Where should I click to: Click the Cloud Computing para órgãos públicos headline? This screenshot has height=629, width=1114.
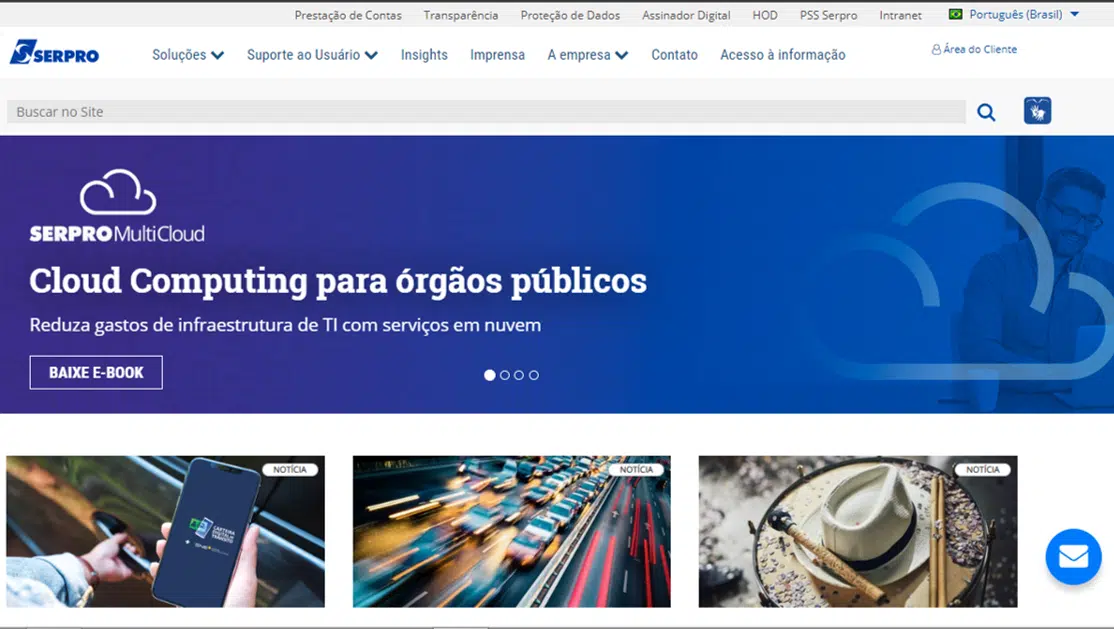point(338,281)
